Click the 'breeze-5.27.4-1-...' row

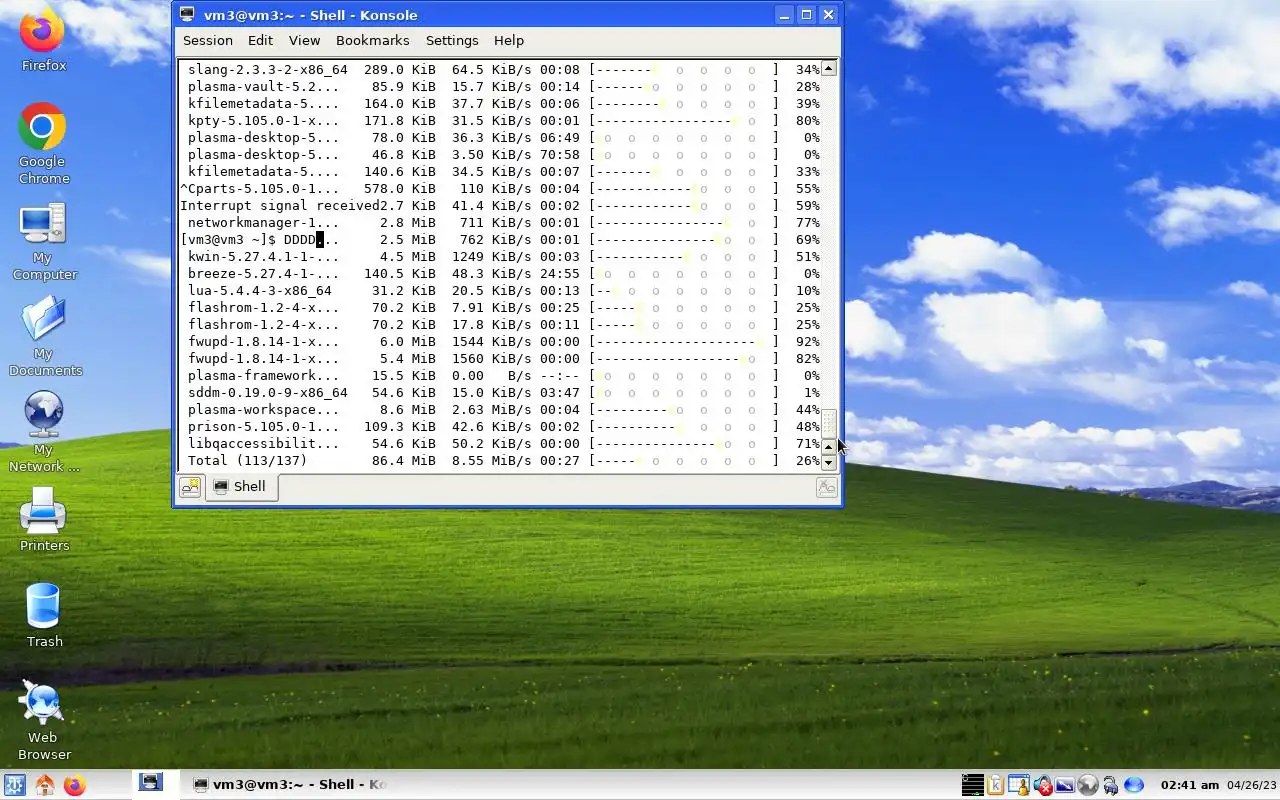coord(500,274)
